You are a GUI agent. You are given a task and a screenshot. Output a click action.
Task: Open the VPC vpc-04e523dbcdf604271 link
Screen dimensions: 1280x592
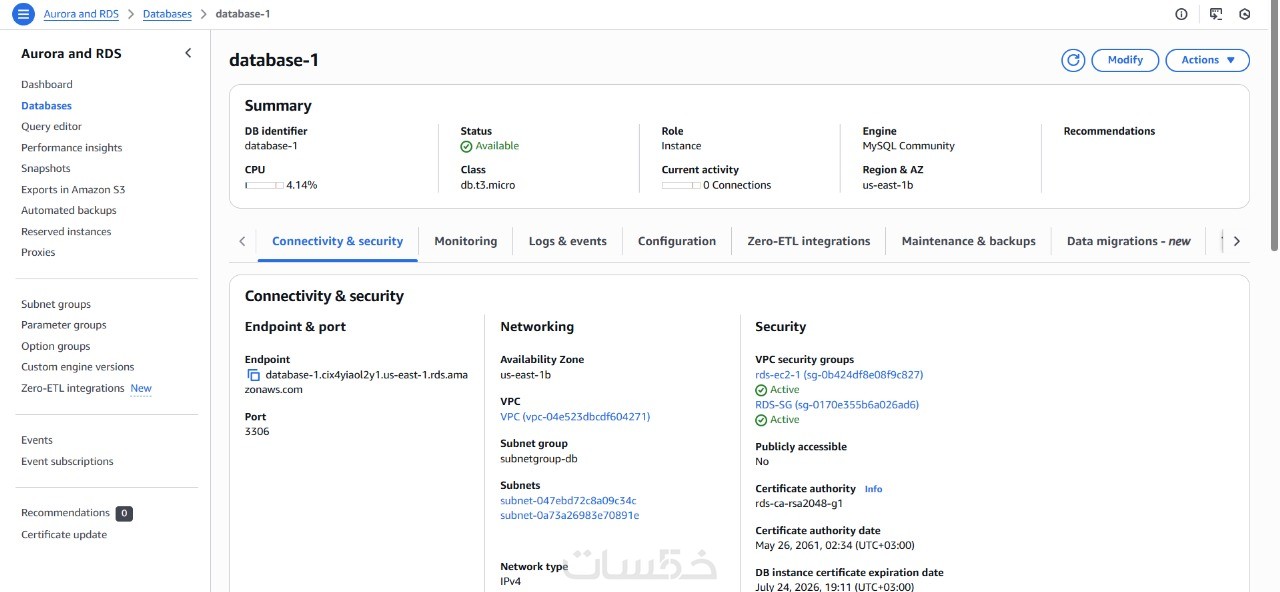pyautogui.click(x=575, y=417)
